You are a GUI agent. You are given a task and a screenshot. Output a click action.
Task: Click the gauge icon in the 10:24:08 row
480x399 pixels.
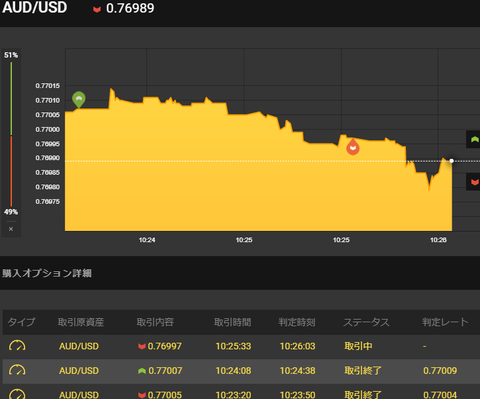pos(17,370)
